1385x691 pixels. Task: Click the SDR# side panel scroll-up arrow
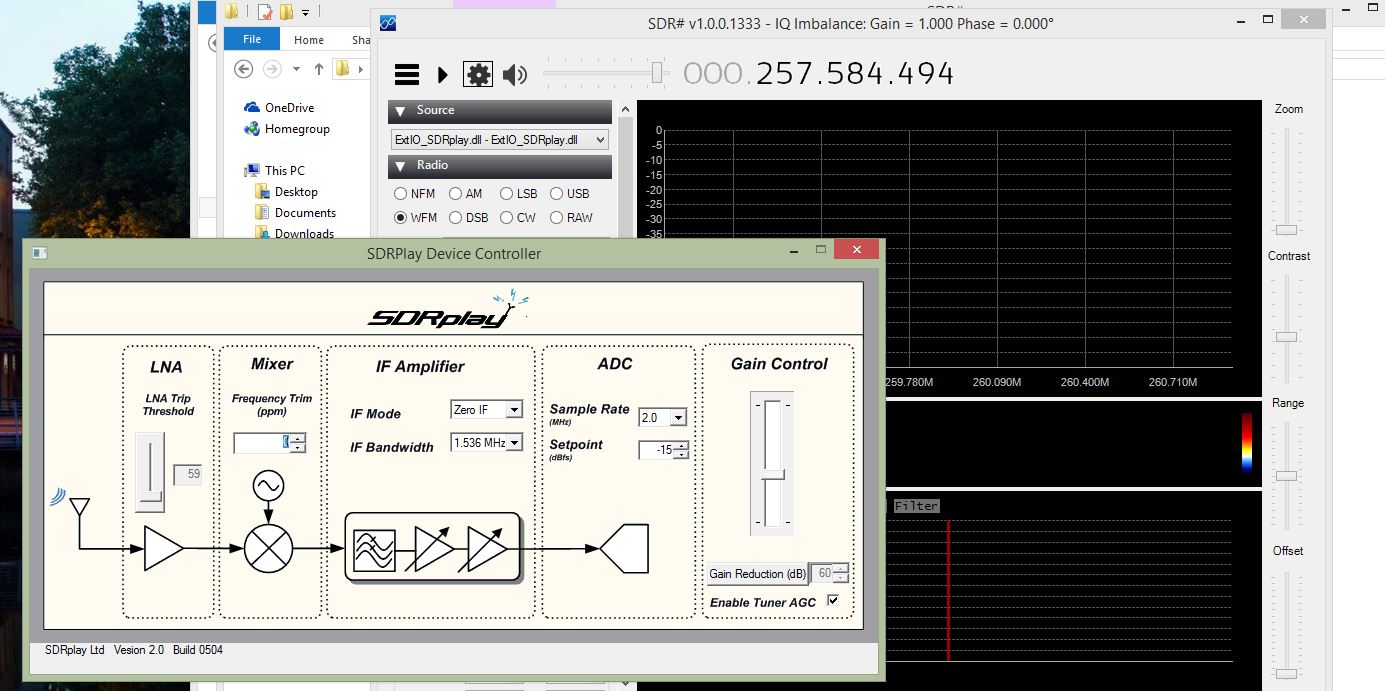pos(625,109)
